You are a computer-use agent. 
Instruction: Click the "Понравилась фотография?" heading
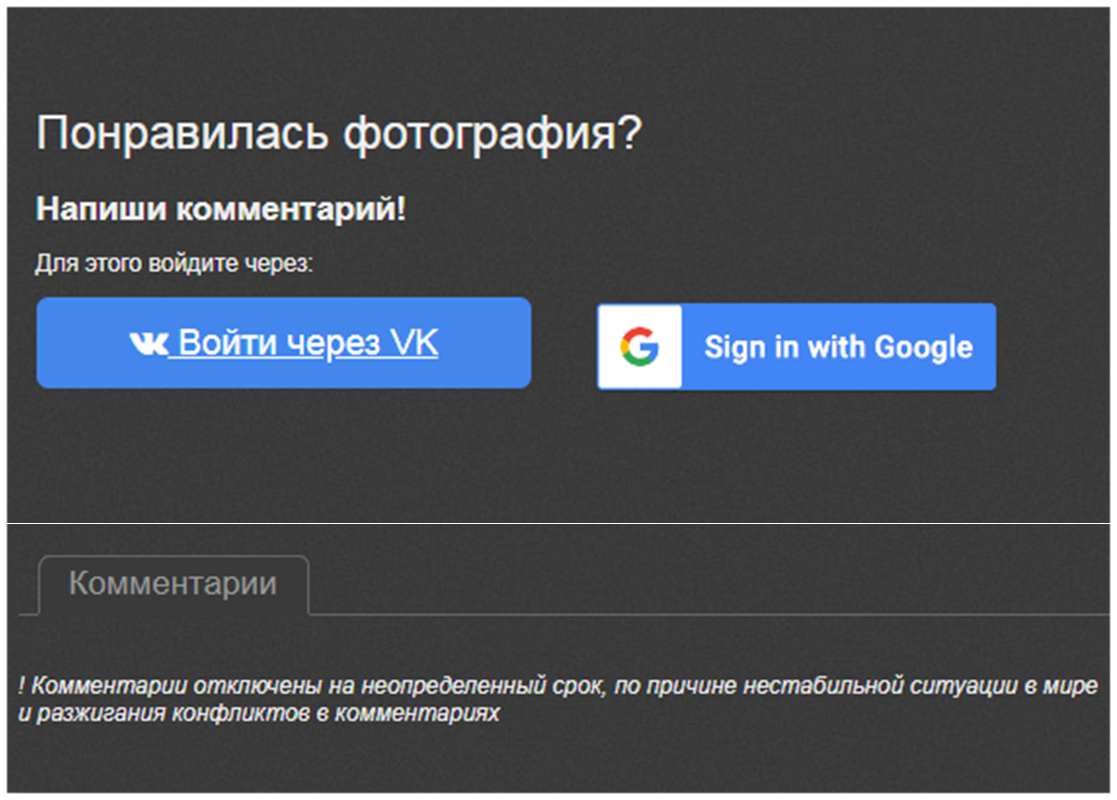(337, 135)
